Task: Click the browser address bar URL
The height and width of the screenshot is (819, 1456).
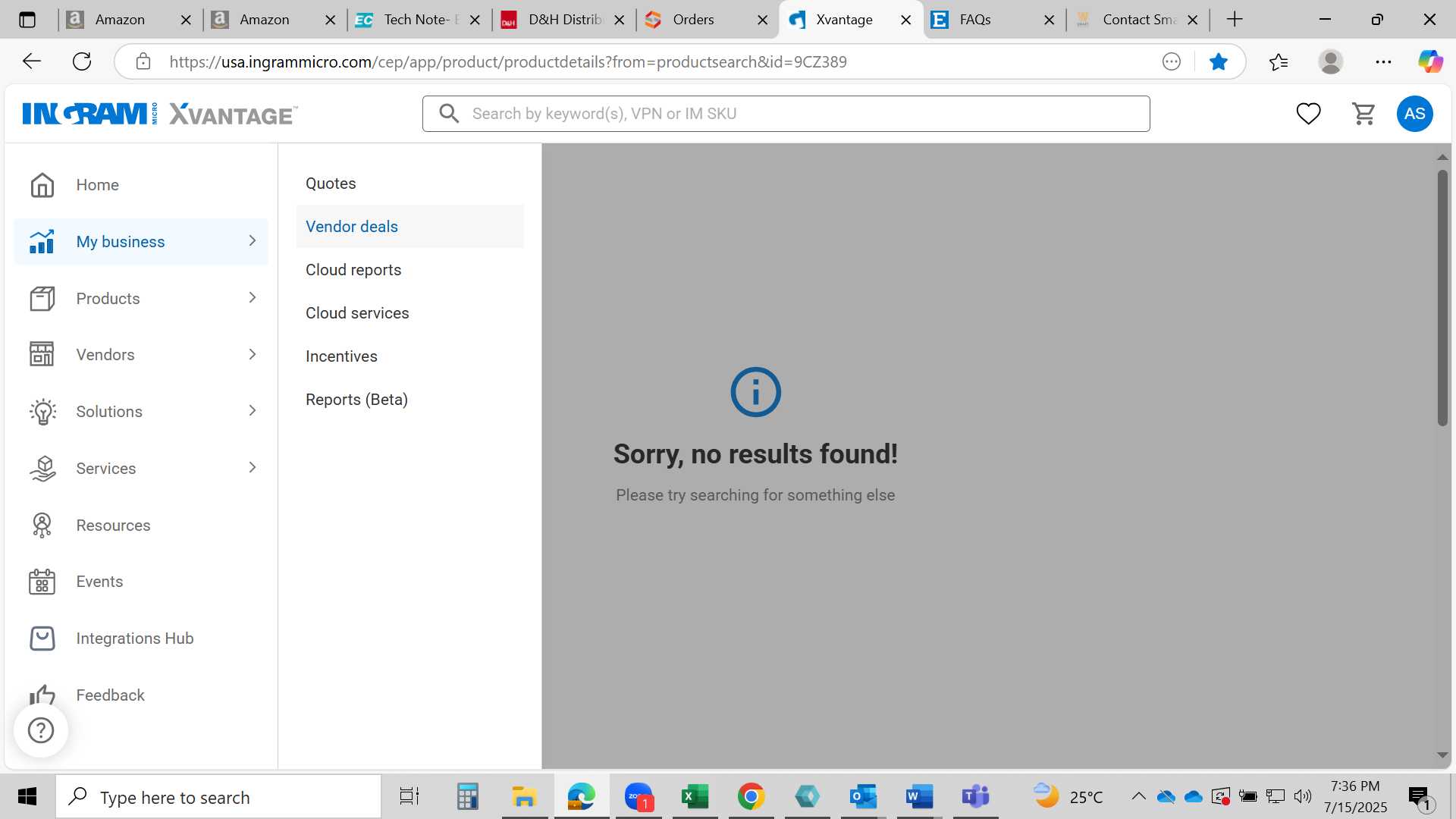Action: click(x=508, y=61)
